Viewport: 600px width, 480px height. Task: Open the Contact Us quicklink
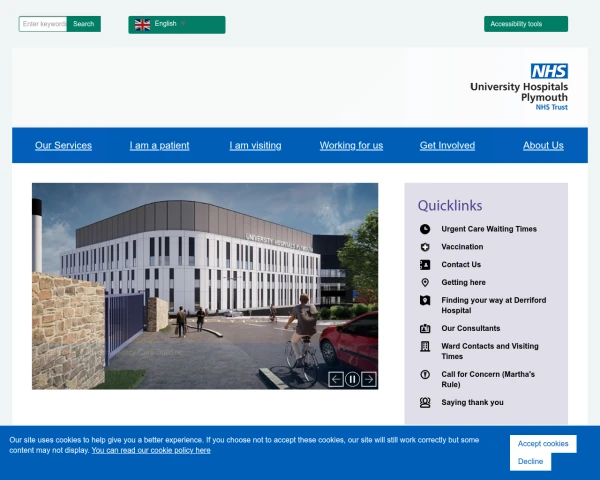(461, 264)
